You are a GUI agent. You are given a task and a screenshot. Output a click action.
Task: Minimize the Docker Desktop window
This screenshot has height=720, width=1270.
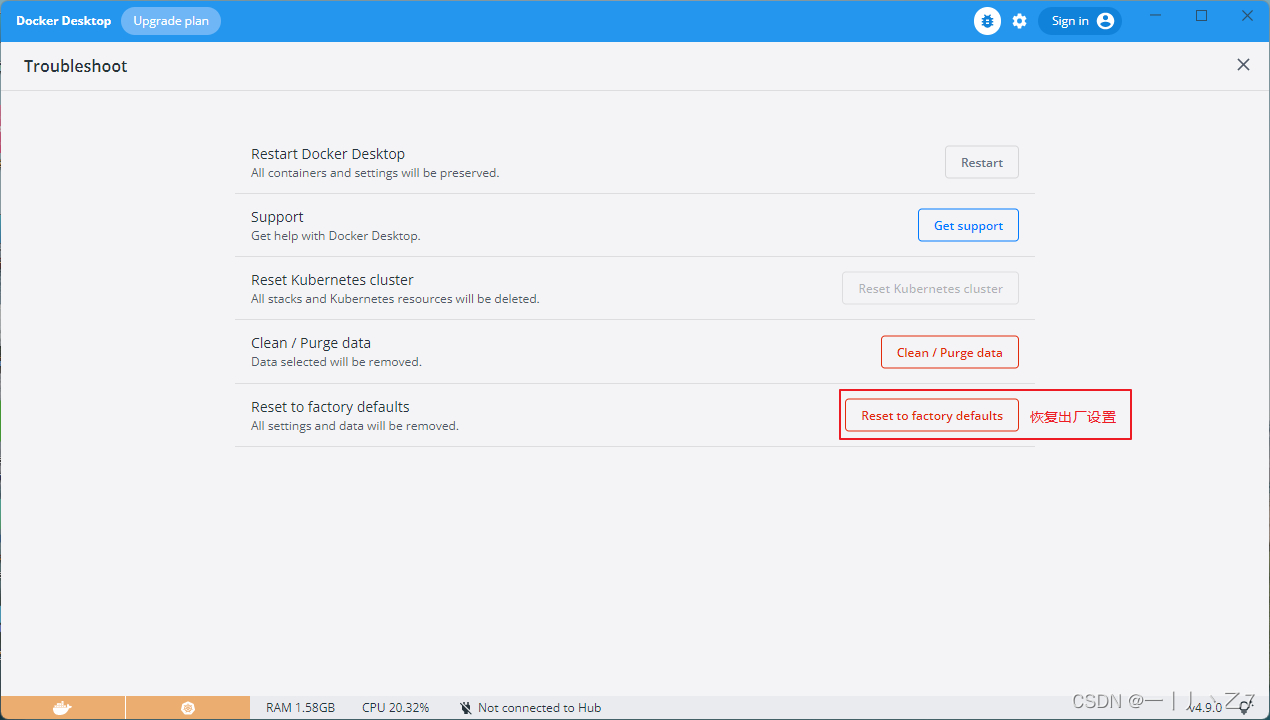1156,16
